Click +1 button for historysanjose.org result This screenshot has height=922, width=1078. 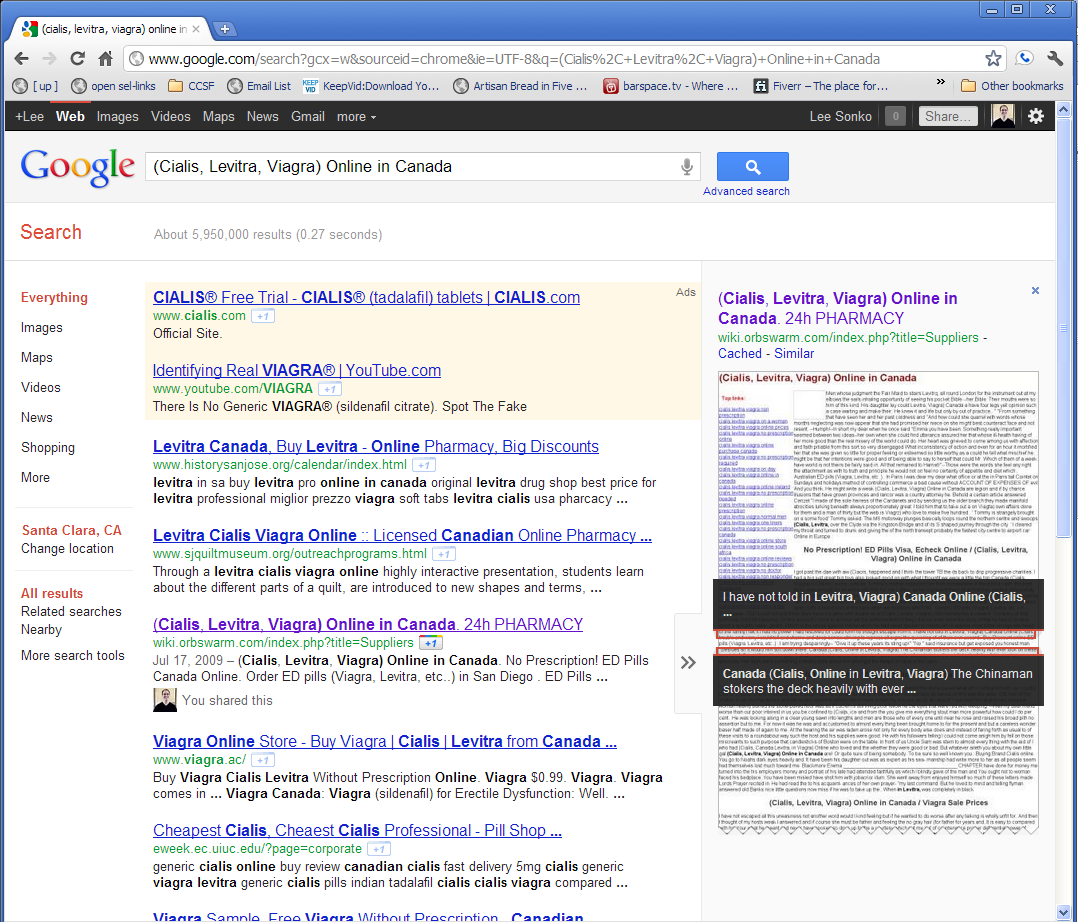coord(424,465)
